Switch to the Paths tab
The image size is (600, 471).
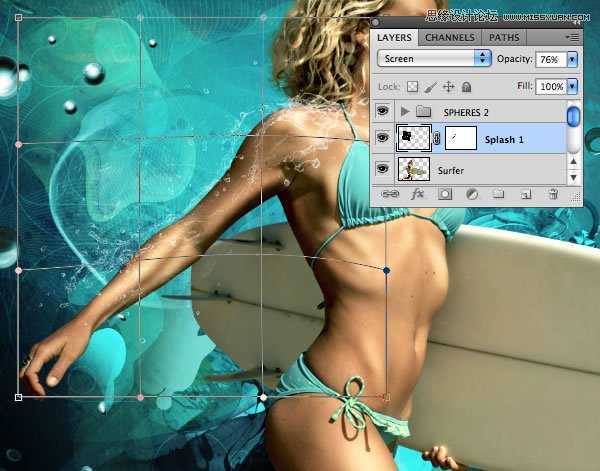[x=504, y=37]
